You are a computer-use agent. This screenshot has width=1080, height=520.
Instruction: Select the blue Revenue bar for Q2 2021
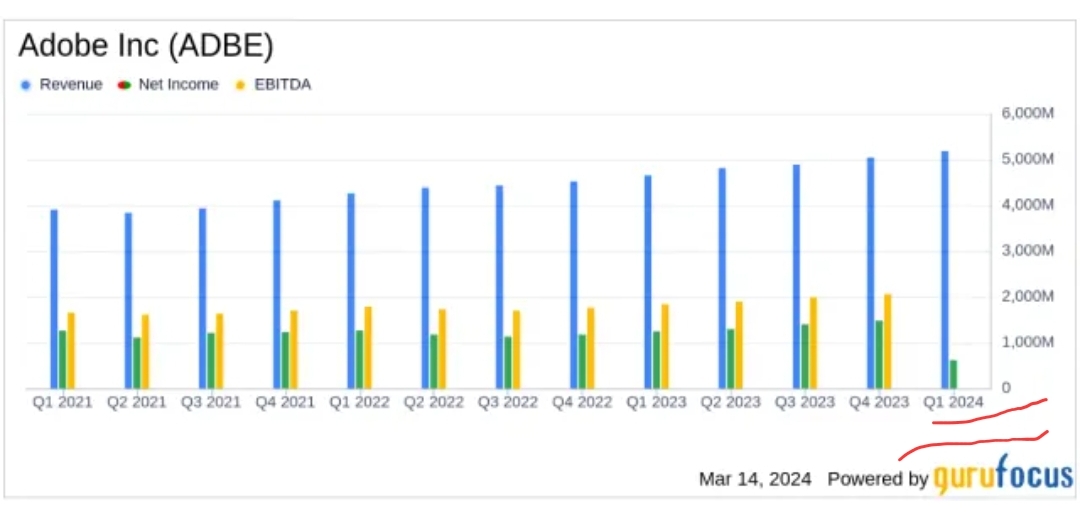(128, 300)
